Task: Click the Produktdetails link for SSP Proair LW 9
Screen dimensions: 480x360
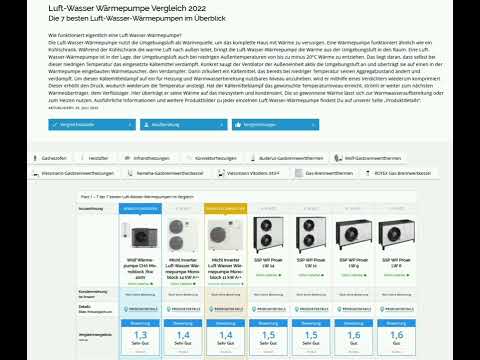Action: coord(354,309)
